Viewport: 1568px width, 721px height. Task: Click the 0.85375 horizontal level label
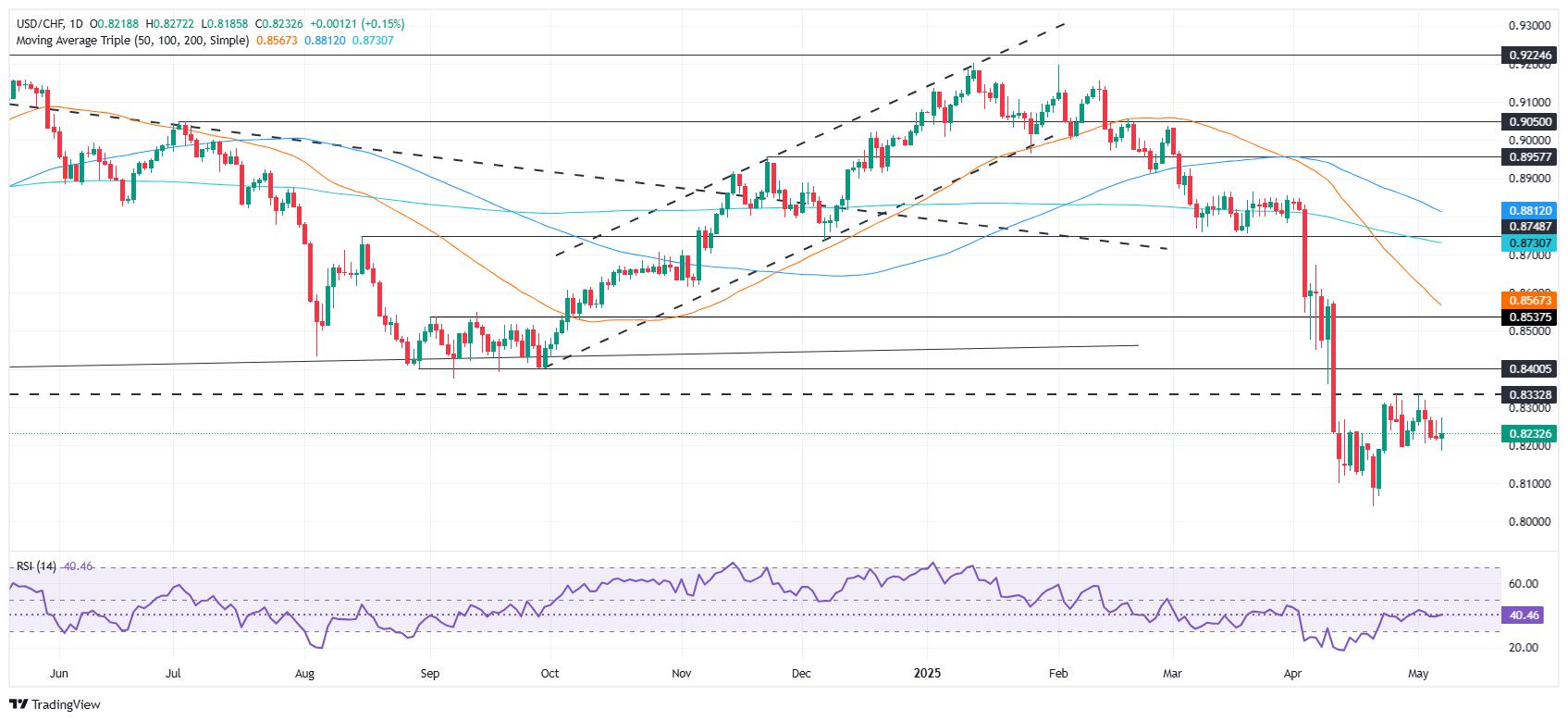pos(1529,317)
